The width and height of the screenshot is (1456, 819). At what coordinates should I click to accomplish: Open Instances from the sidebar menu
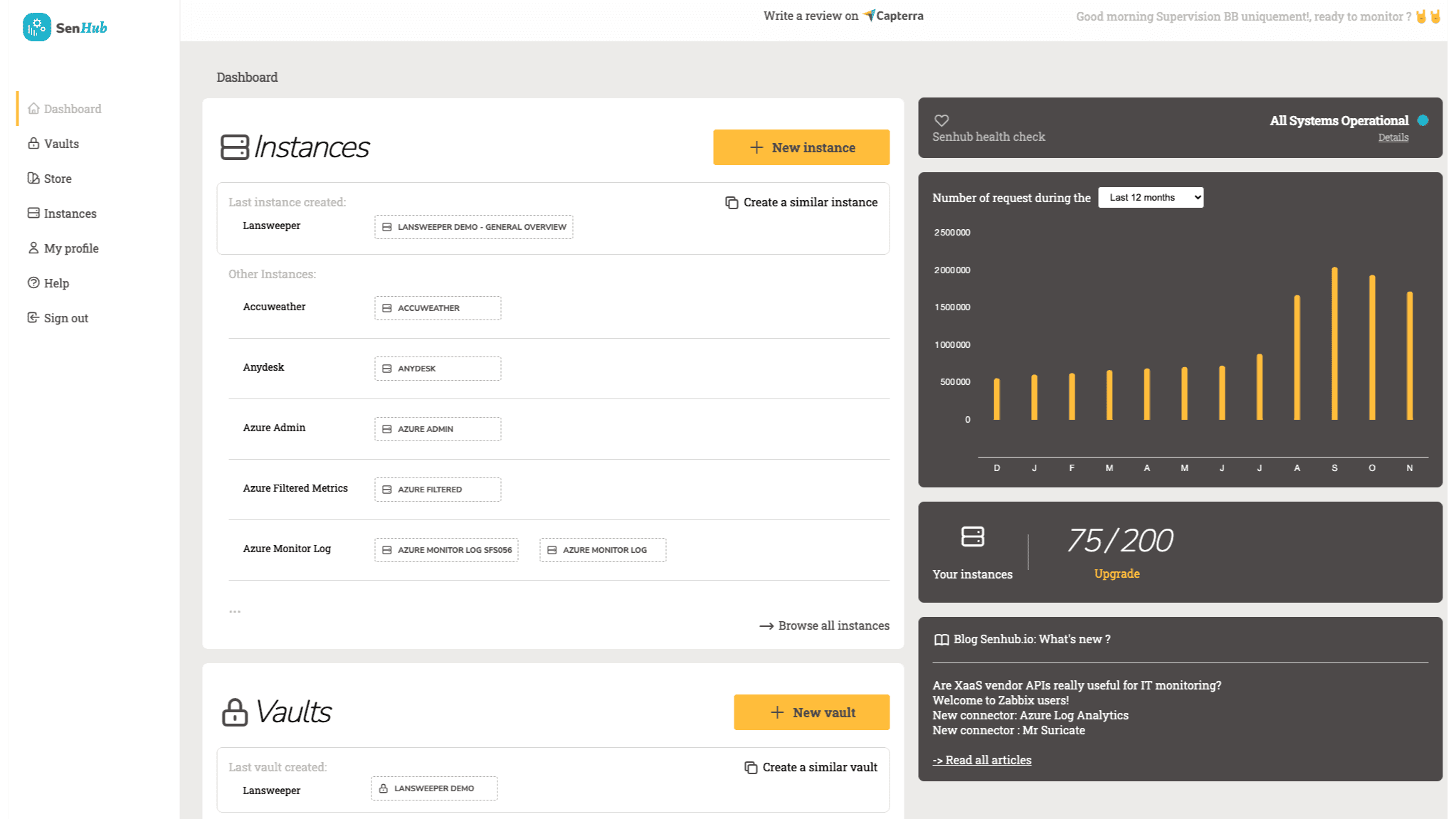click(62, 213)
